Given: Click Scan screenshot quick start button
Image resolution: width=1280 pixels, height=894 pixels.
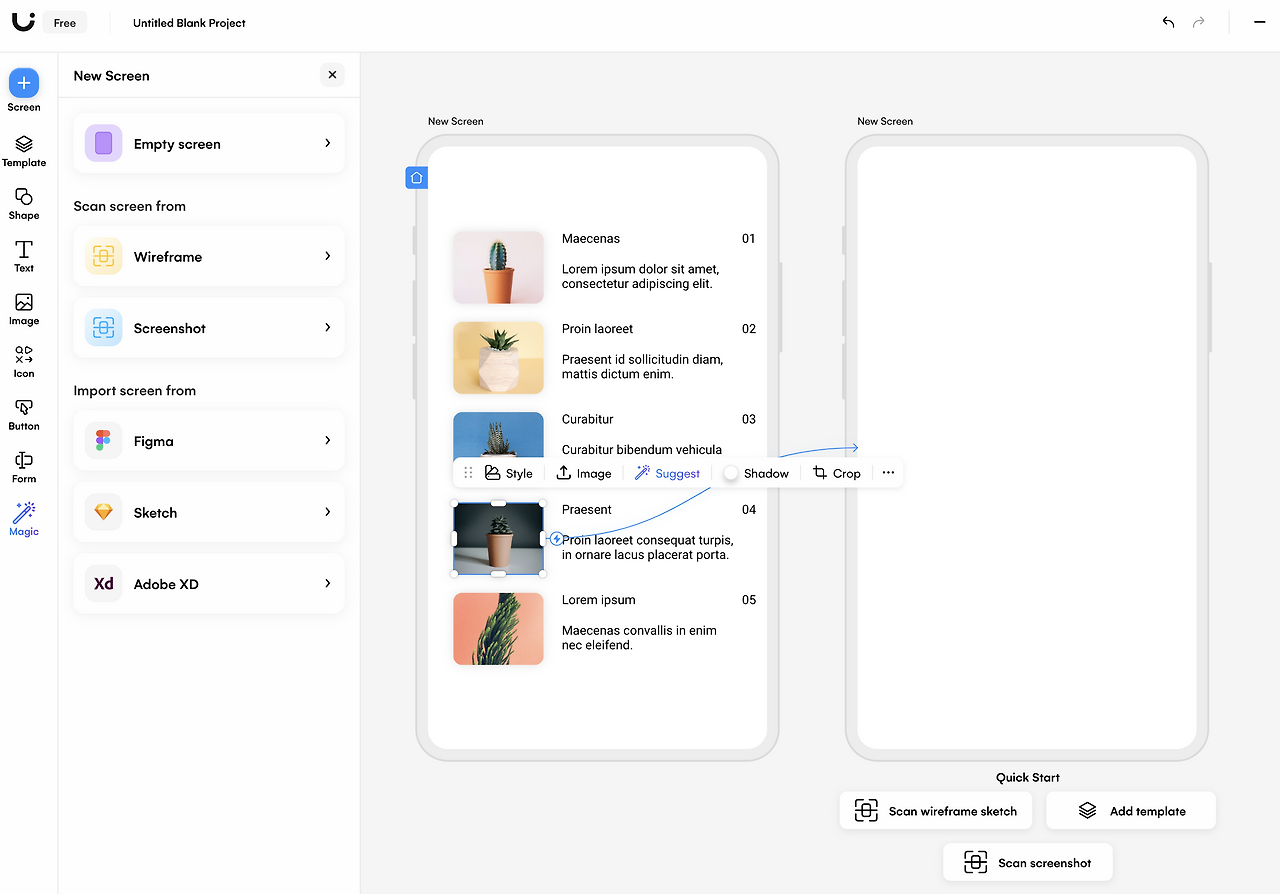Looking at the screenshot, I should [x=1028, y=862].
